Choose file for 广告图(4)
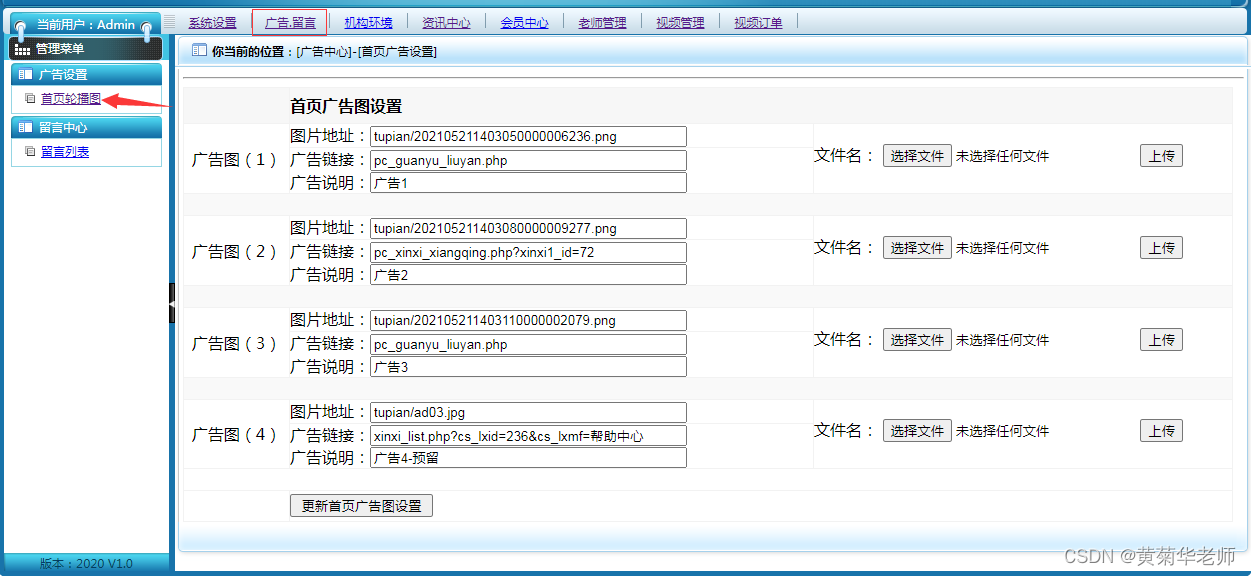Viewport: 1251px width, 576px height. tap(917, 431)
